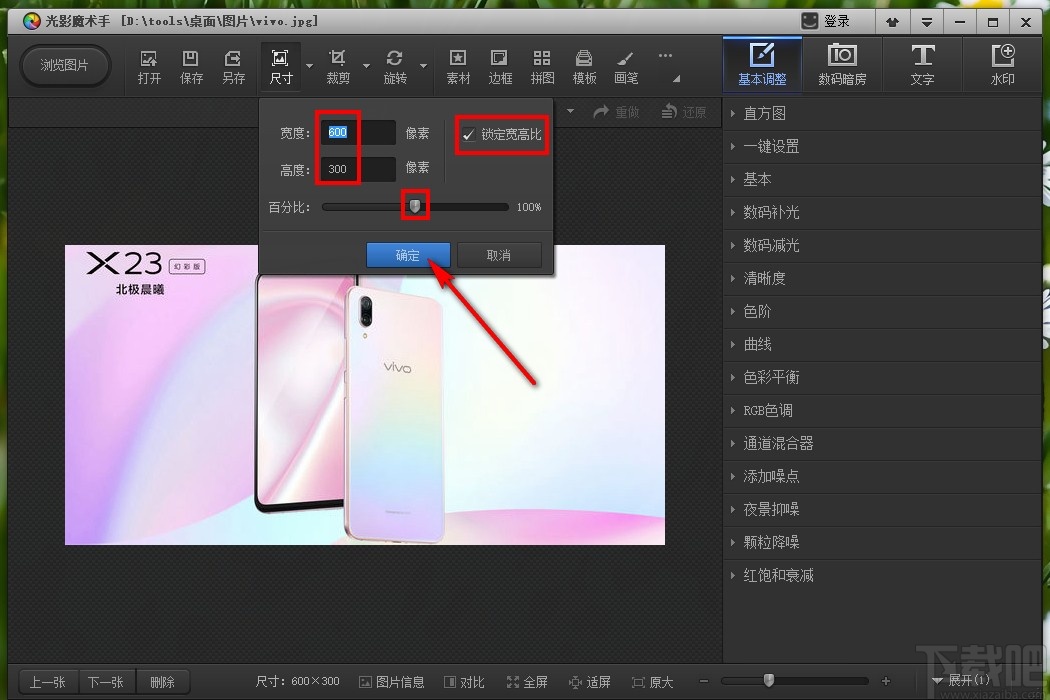Expand the 清晰度 section

pos(882,278)
